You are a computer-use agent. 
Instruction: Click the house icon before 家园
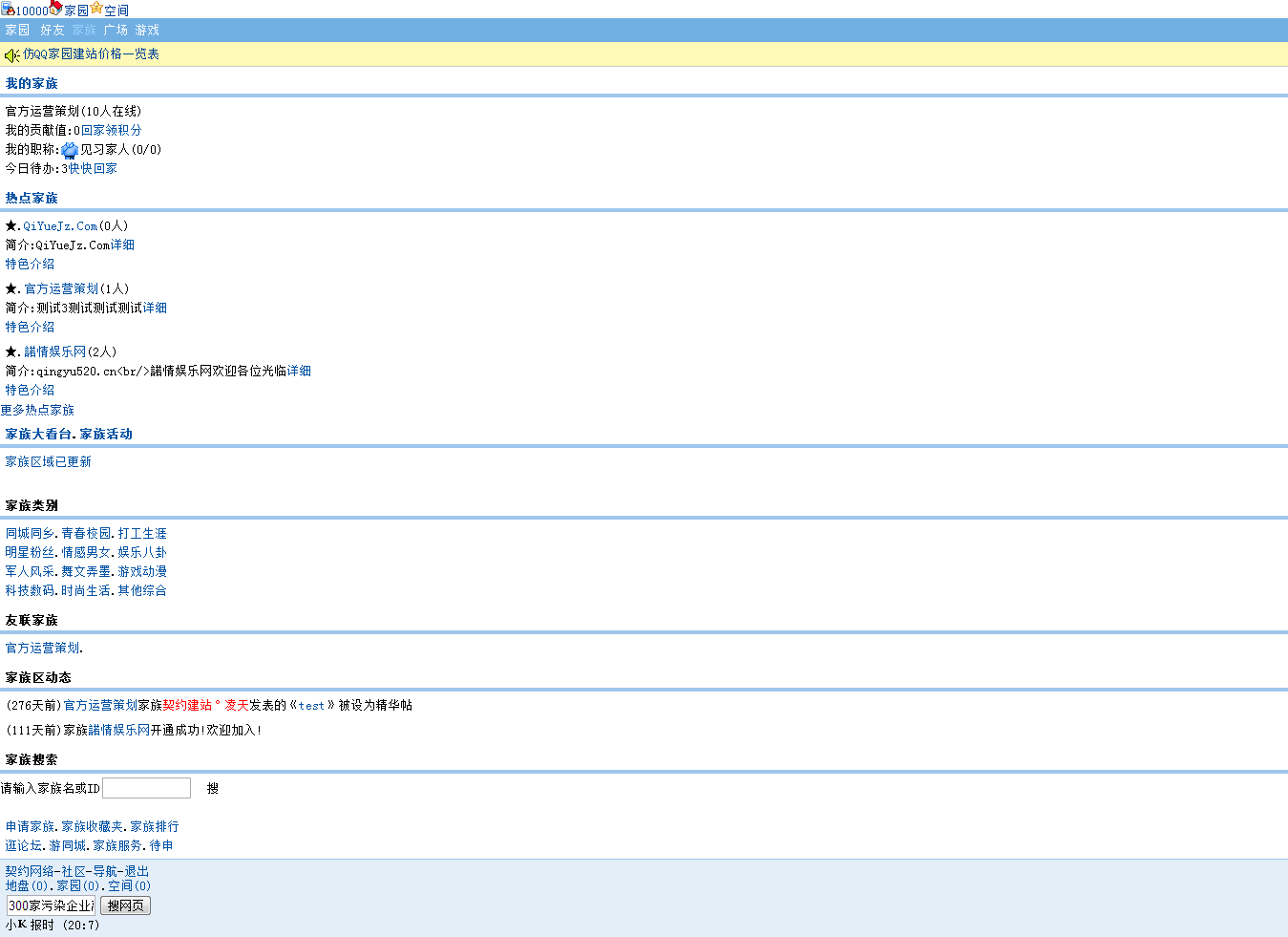coord(55,9)
